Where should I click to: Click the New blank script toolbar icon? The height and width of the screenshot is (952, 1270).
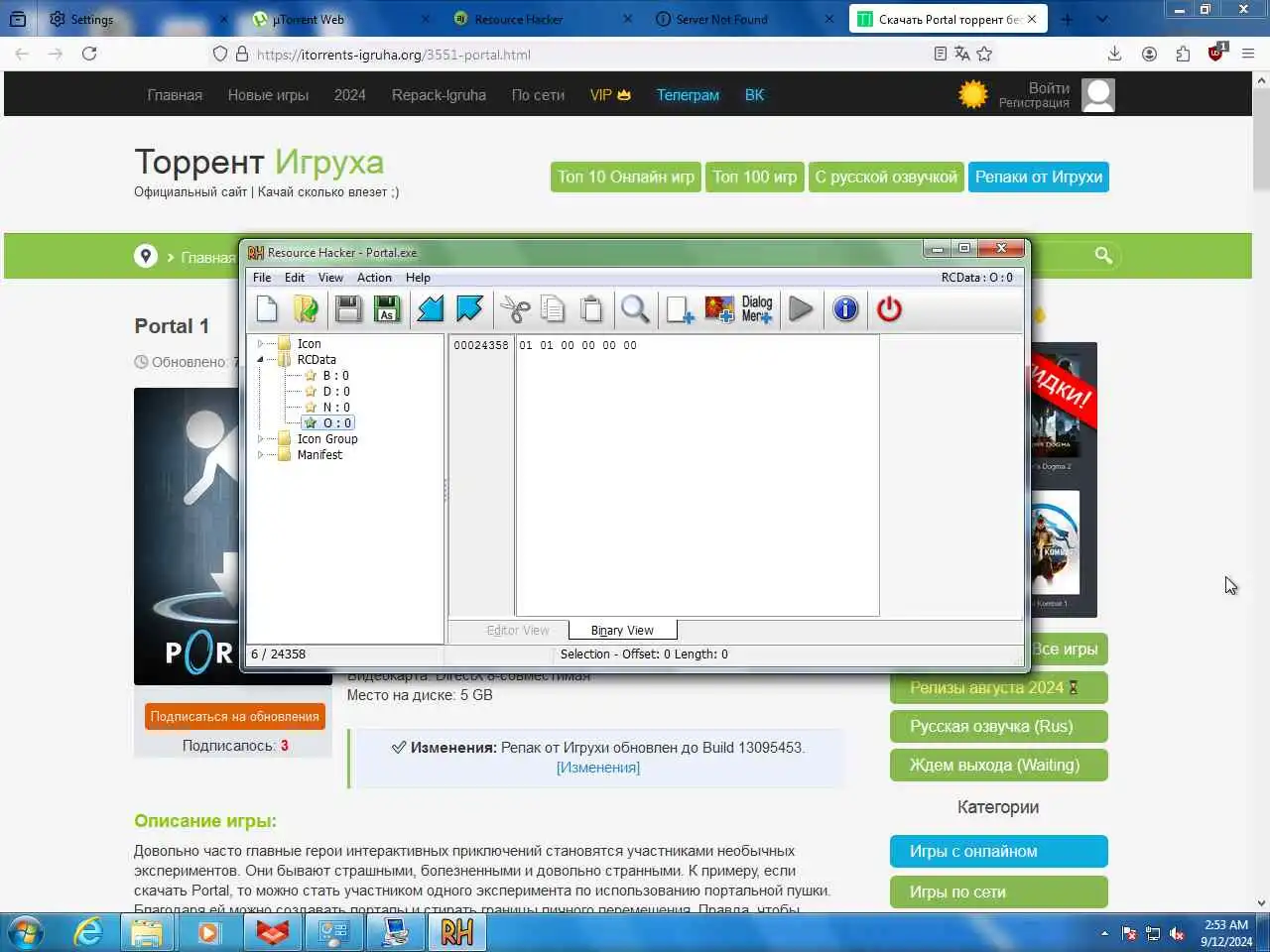267,309
